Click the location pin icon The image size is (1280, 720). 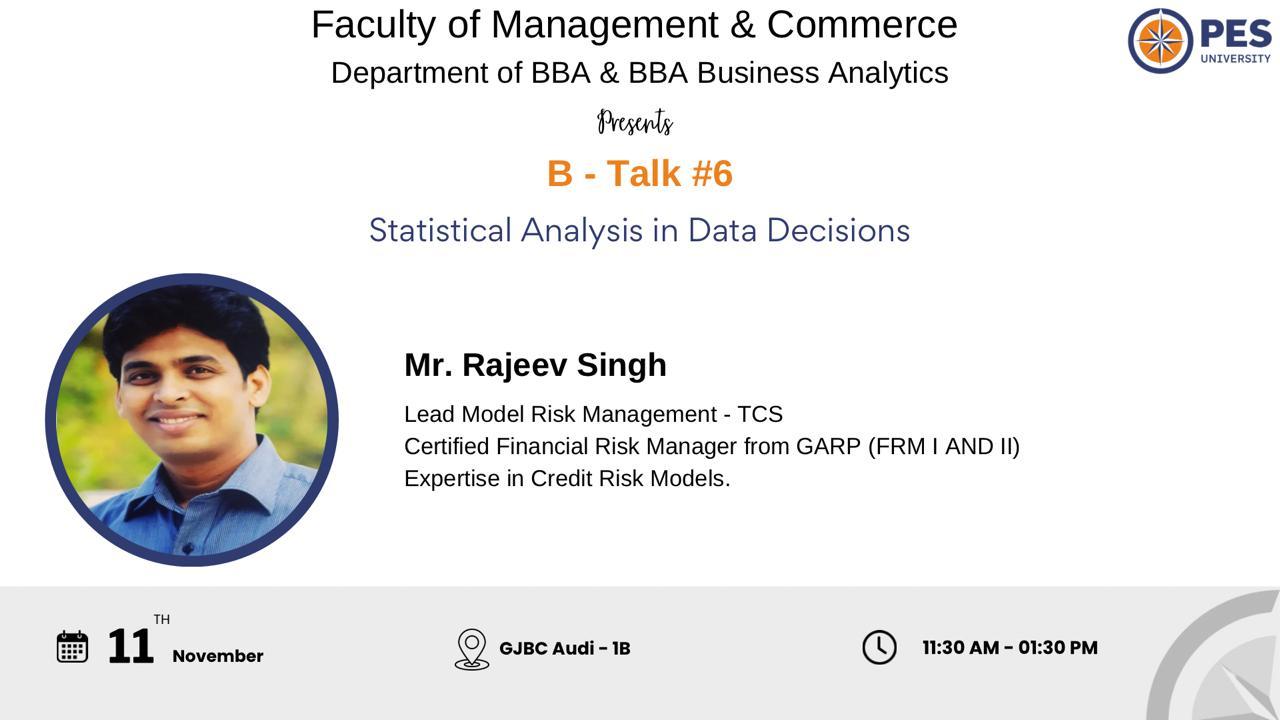pyautogui.click(x=472, y=649)
